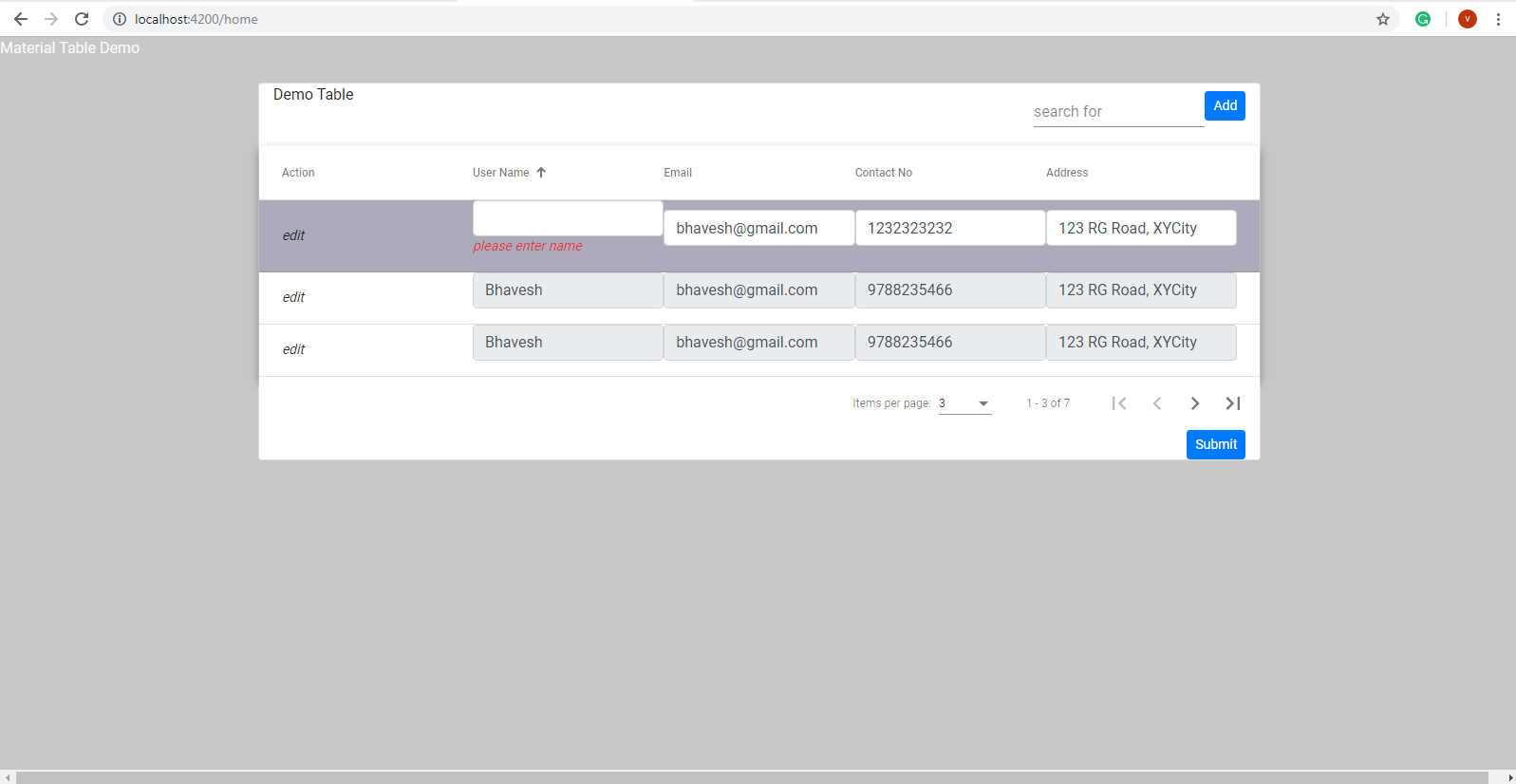Click the Demo Table heading
The image size is (1516, 784).
[313, 95]
